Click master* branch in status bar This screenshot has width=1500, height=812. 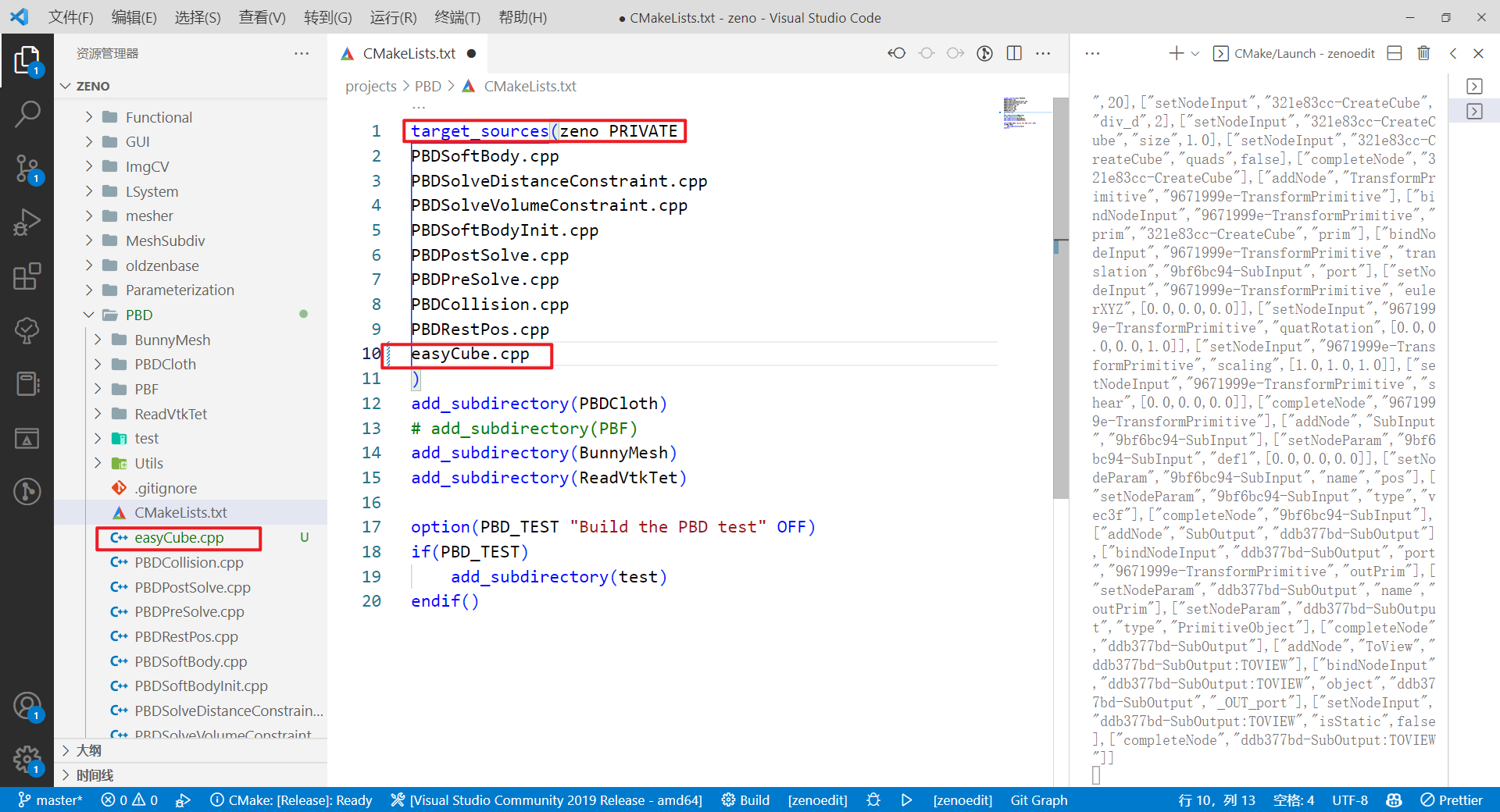50,800
